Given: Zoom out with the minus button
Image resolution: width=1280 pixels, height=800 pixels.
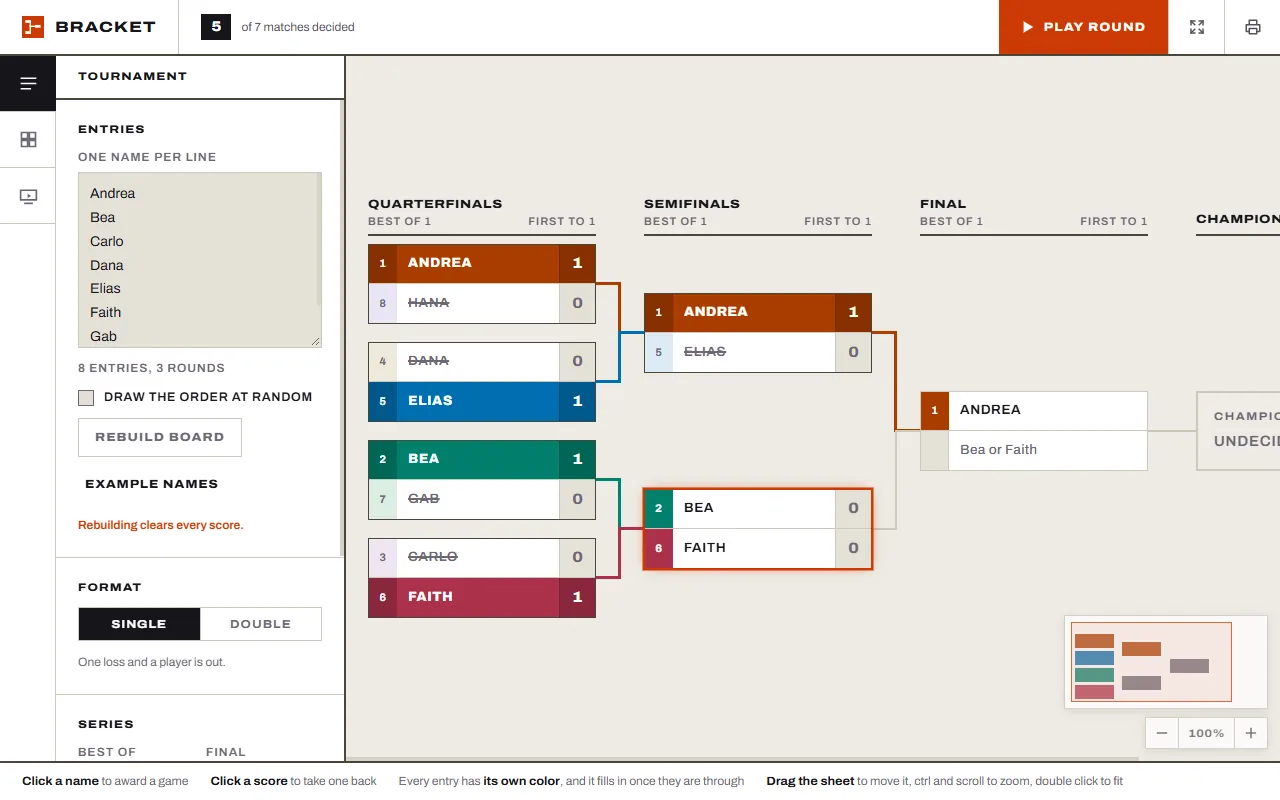Looking at the screenshot, I should [x=1162, y=733].
